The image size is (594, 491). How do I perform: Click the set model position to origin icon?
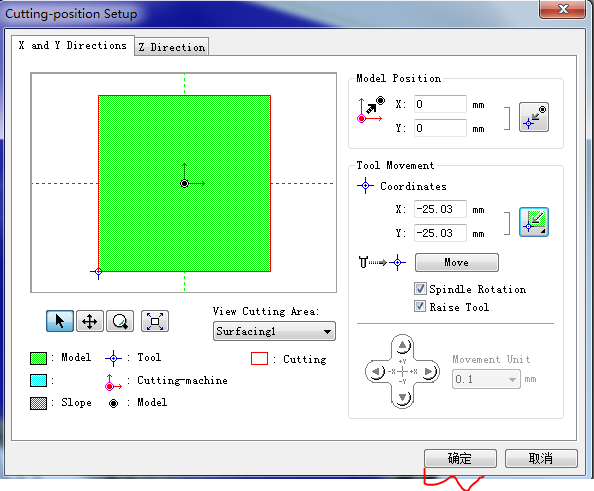(534, 117)
